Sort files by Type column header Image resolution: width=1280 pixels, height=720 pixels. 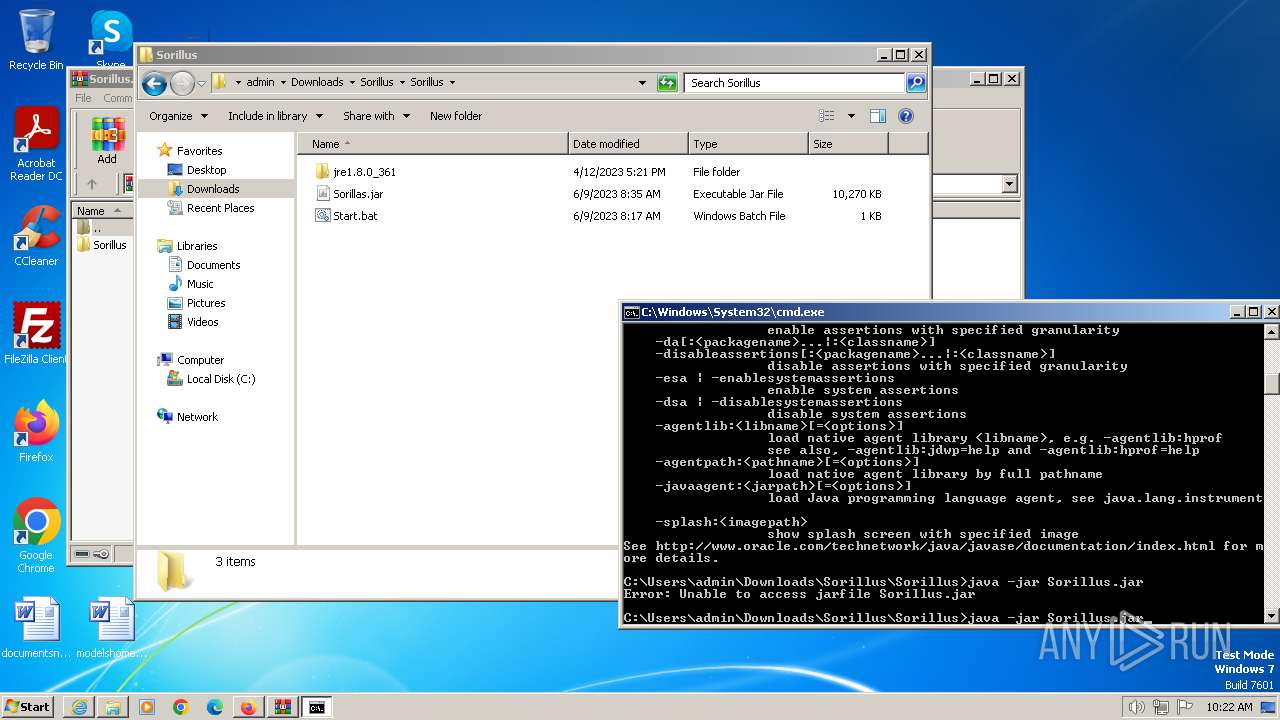pos(748,144)
